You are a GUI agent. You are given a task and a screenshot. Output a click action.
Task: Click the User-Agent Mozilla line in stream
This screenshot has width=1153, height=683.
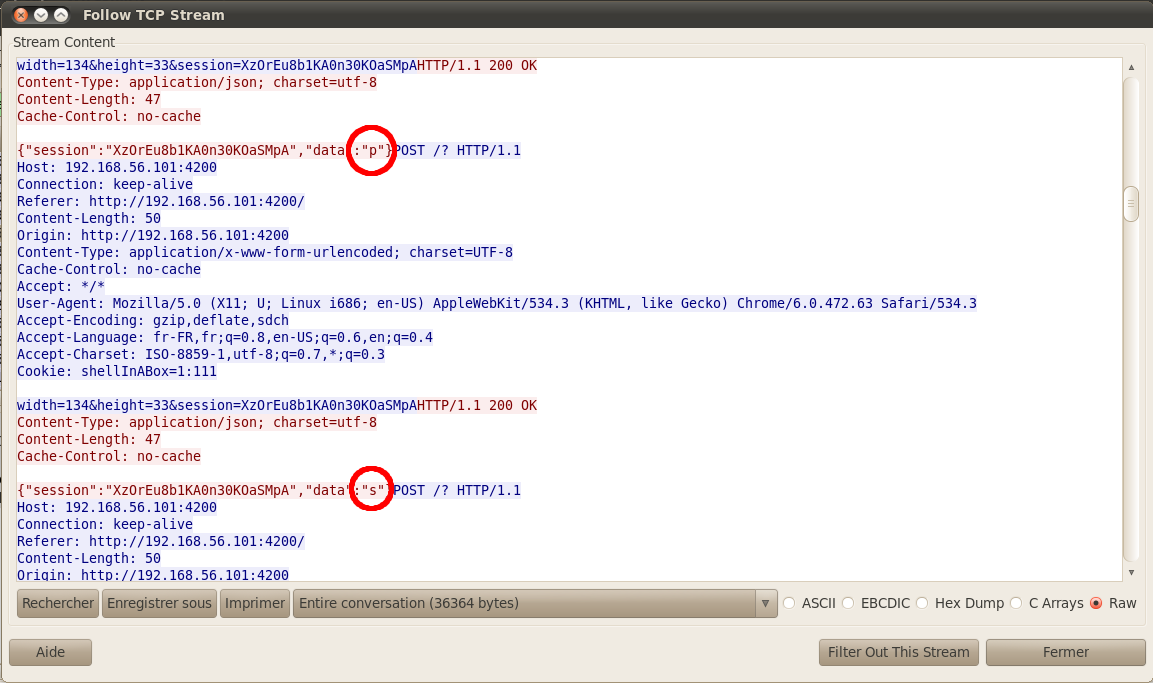tap(496, 303)
